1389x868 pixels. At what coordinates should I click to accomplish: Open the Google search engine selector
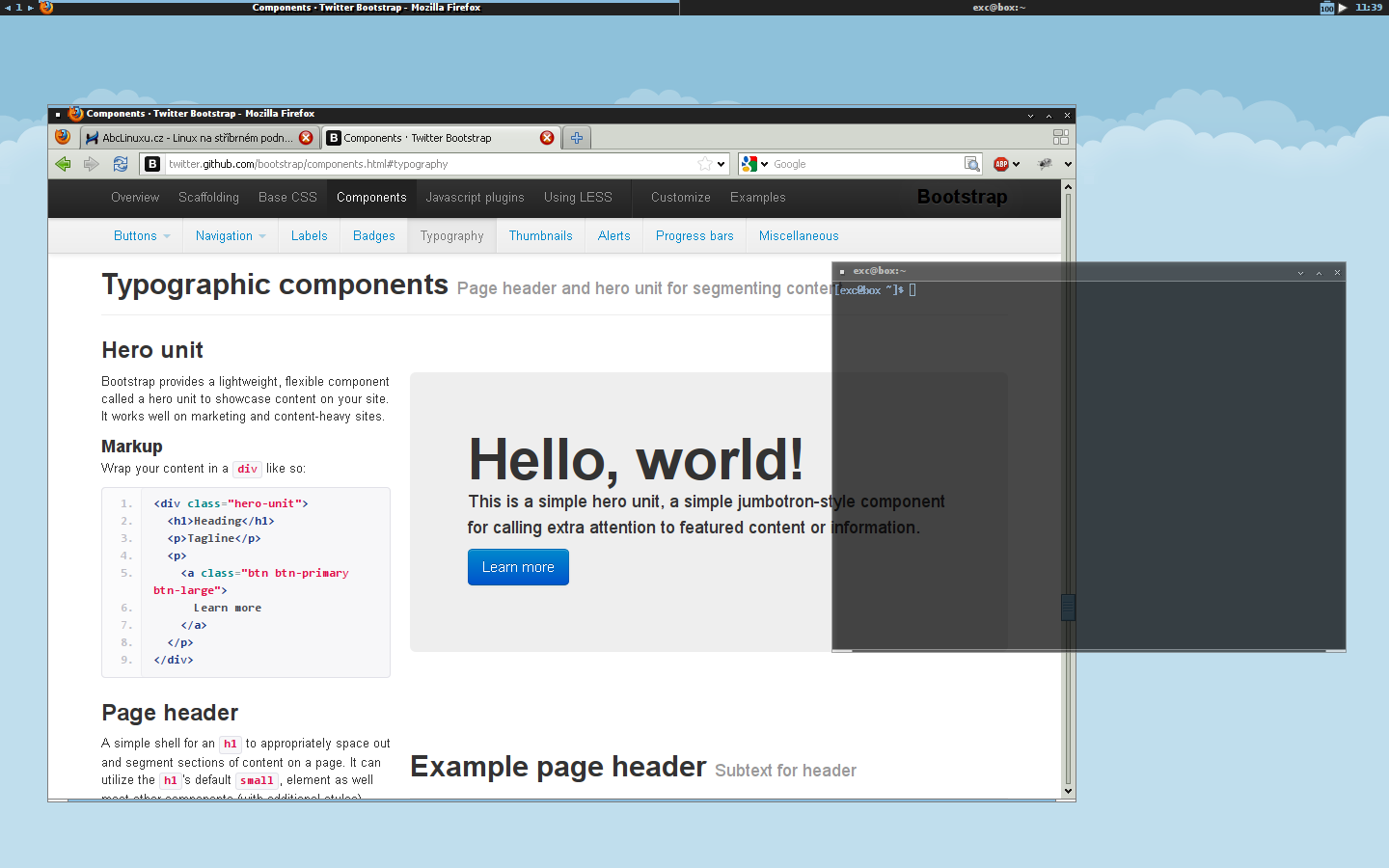(x=754, y=164)
